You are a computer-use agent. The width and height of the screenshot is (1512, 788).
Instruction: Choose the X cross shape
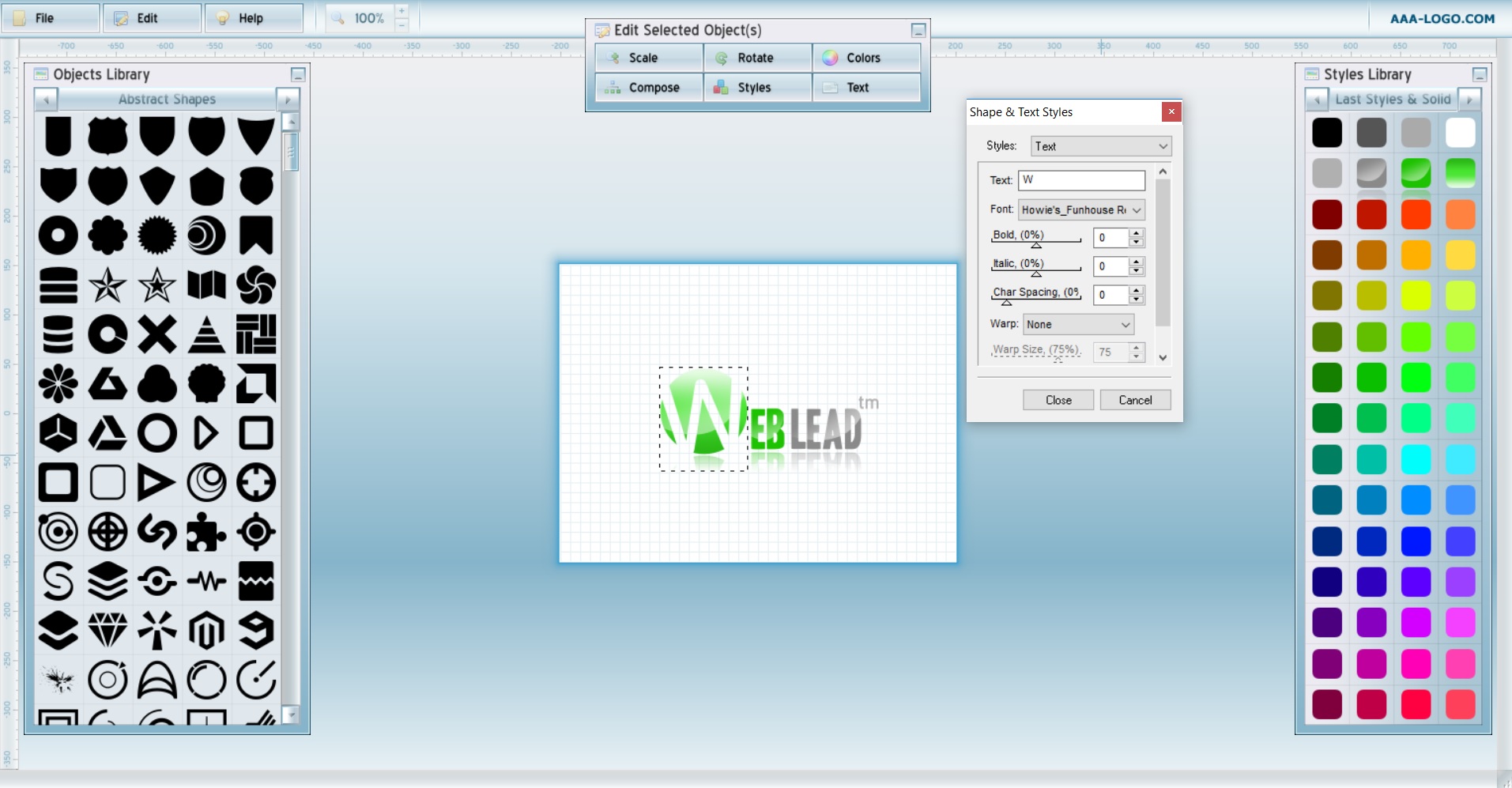point(156,334)
